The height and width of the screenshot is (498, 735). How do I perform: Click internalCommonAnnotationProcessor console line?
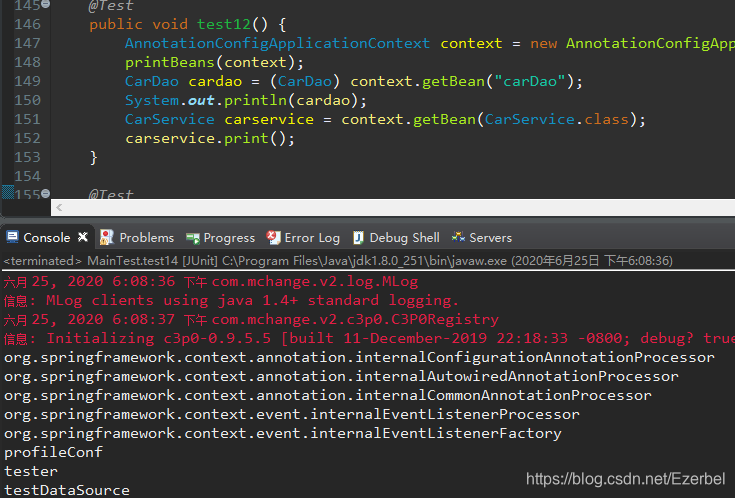pos(328,395)
